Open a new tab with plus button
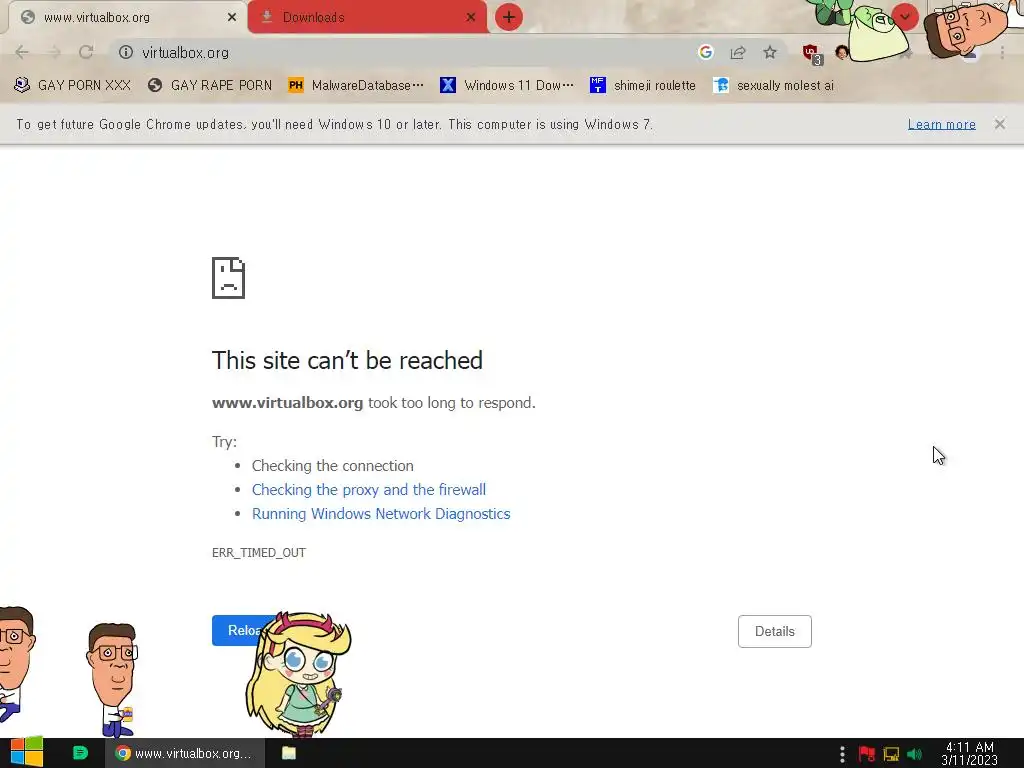1024x768 pixels. point(509,17)
